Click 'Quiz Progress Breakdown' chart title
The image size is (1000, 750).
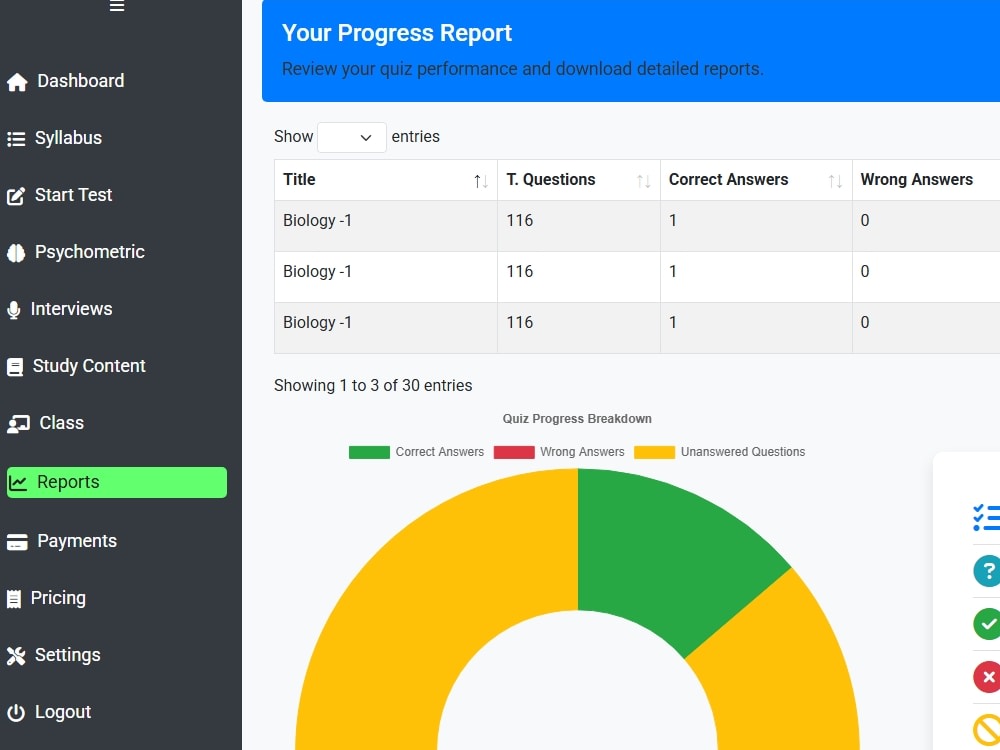[577, 419]
